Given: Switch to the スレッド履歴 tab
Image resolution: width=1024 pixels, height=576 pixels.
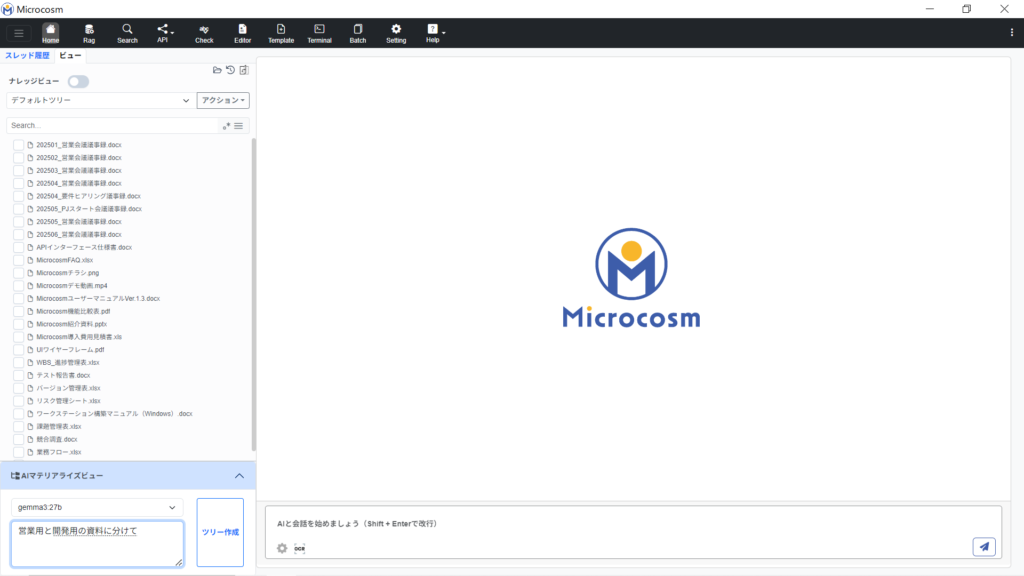Looking at the screenshot, I should coord(27,56).
